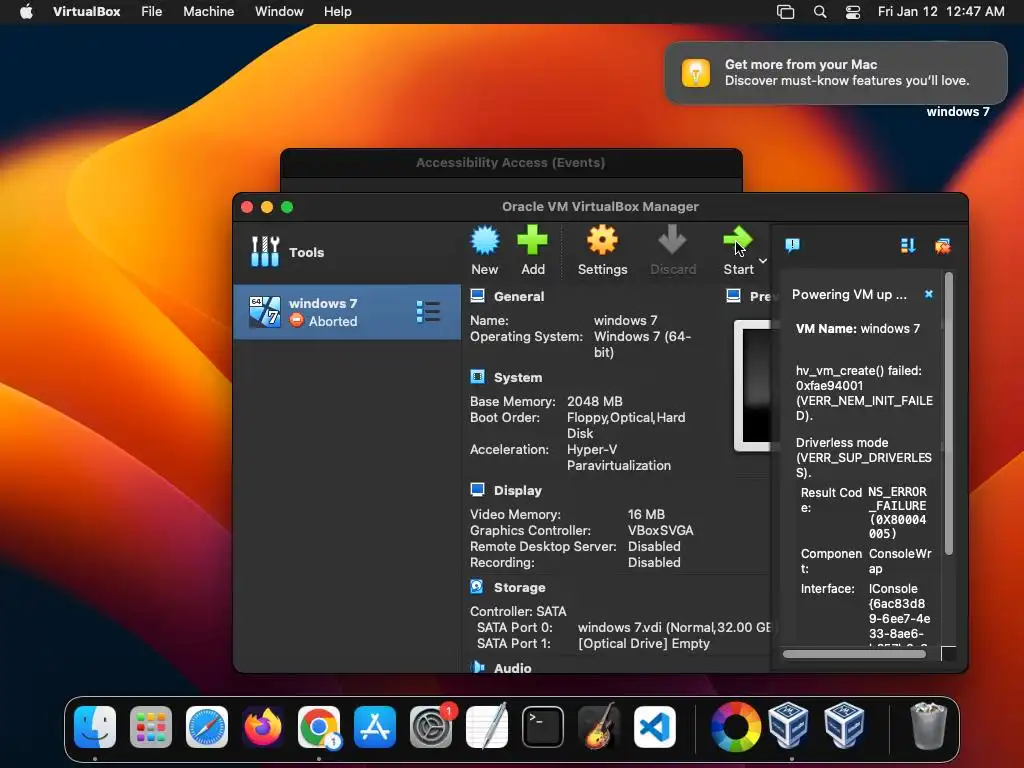Open Safari from the Dock
This screenshot has height=768, width=1024.
[x=207, y=726]
